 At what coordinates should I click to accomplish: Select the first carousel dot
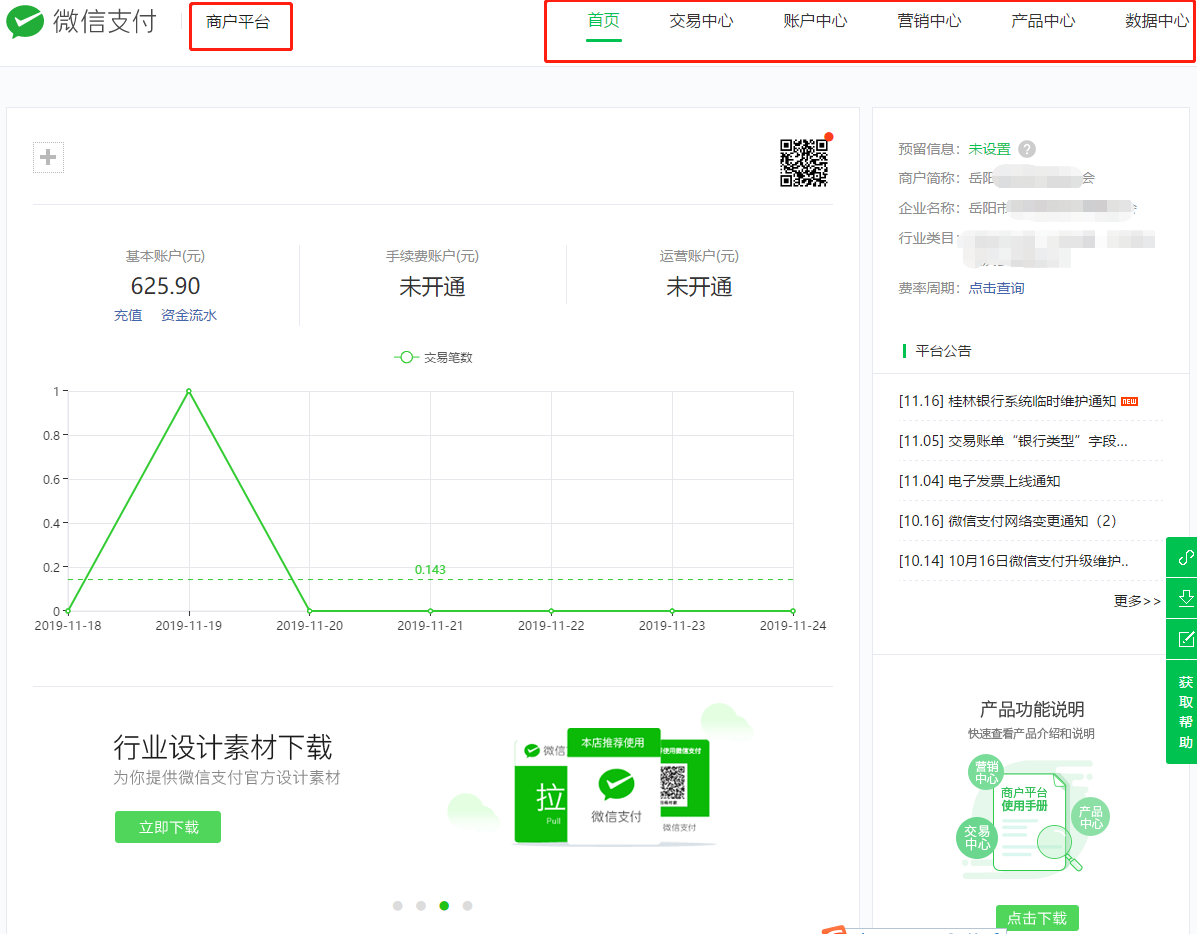[x=398, y=906]
